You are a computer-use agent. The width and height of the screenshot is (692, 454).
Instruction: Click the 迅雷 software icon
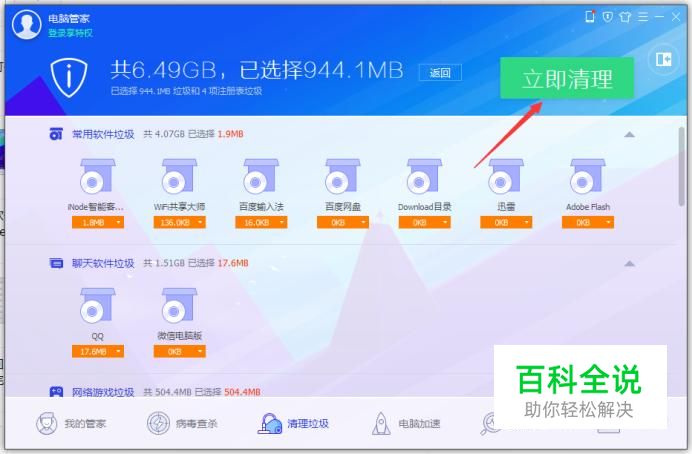point(506,176)
